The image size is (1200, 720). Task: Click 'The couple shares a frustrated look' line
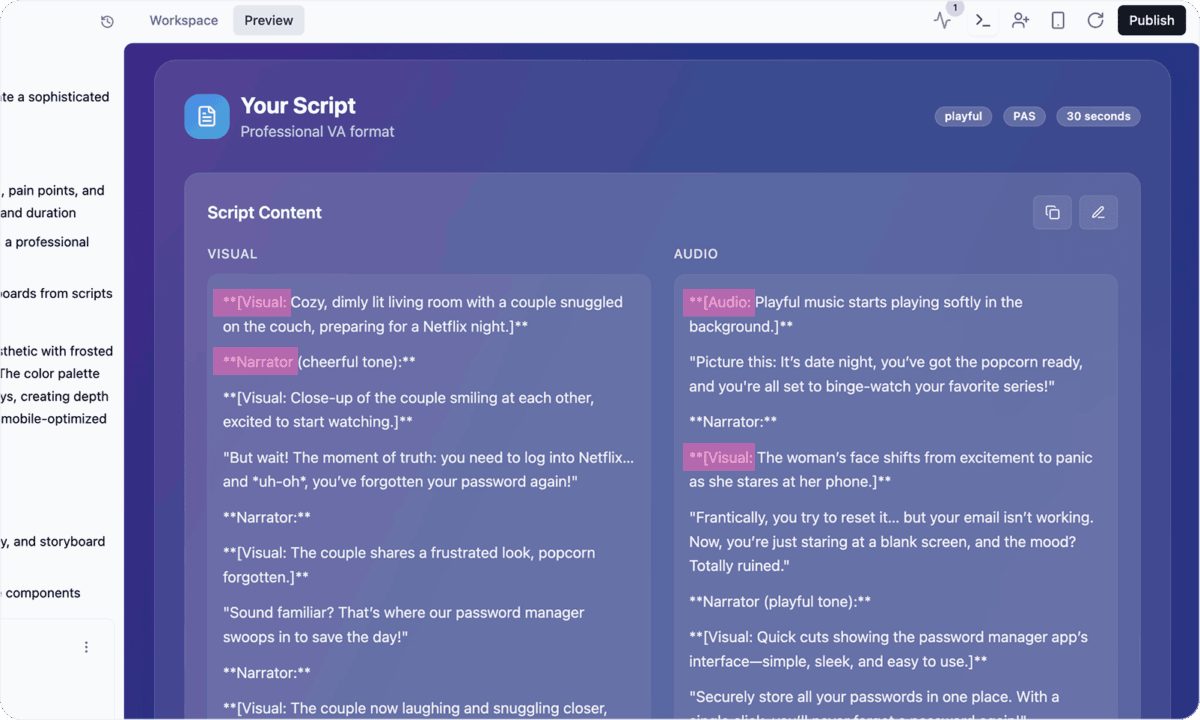[x=409, y=565]
